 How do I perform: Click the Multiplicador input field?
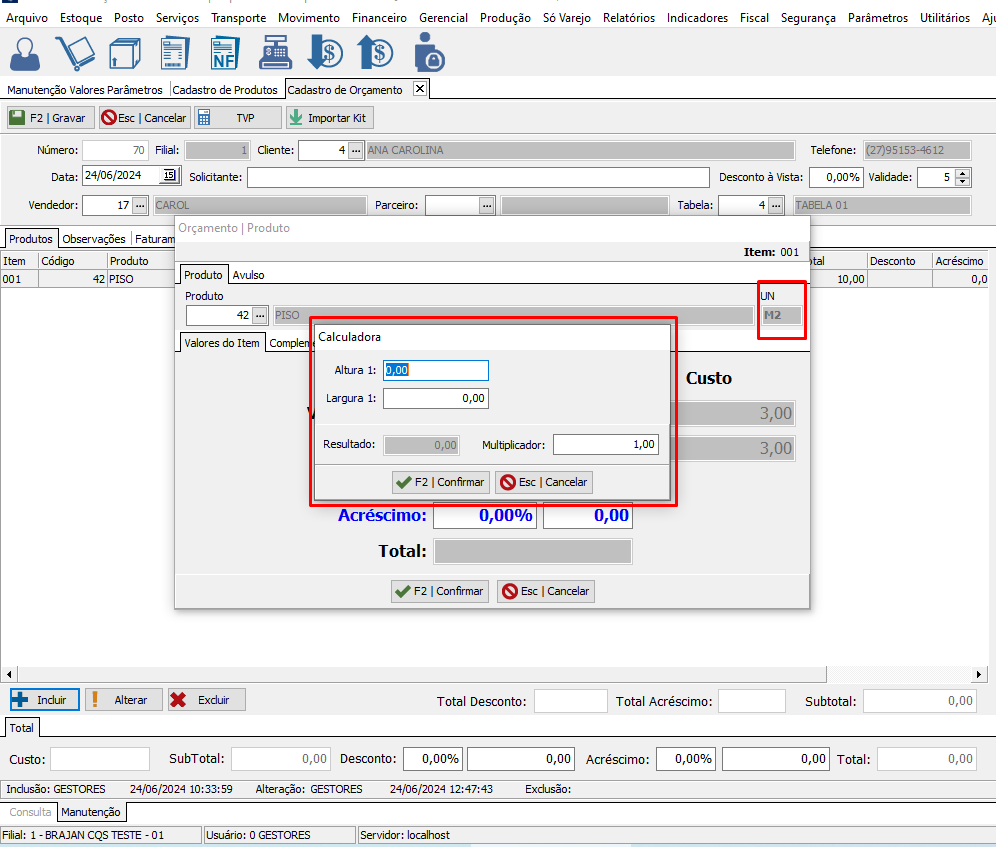click(606, 444)
